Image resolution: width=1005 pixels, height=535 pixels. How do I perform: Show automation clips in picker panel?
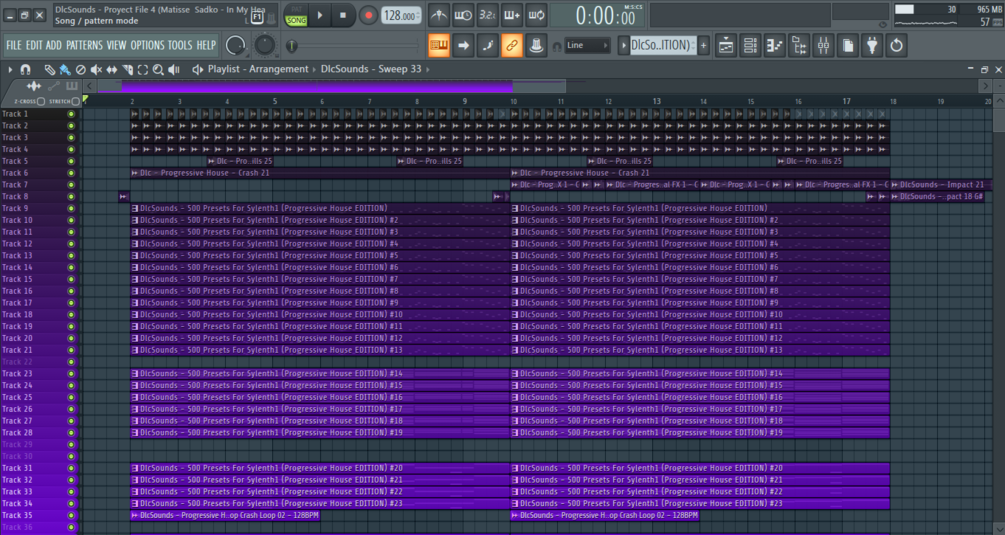point(54,86)
